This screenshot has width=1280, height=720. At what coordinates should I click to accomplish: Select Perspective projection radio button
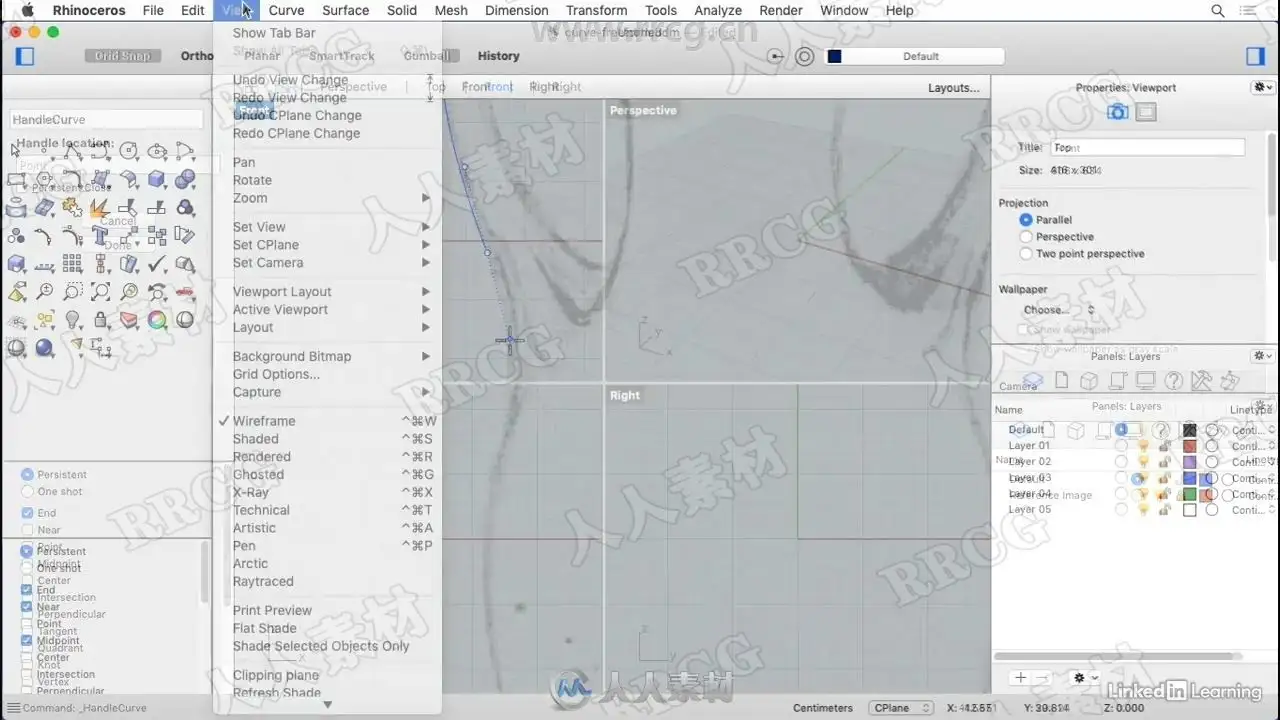pyautogui.click(x=1026, y=237)
